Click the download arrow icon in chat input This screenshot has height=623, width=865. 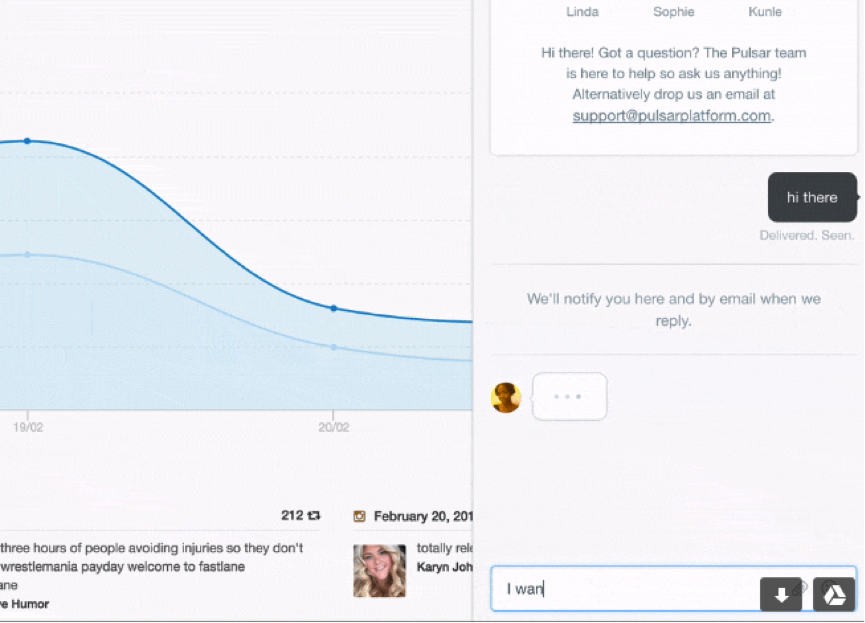(x=780, y=594)
